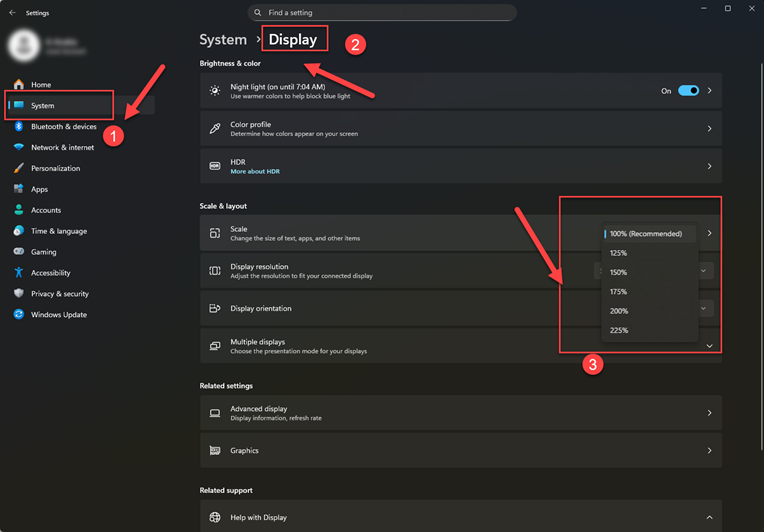
Task: Open Night light settings chevron
Action: [x=709, y=91]
